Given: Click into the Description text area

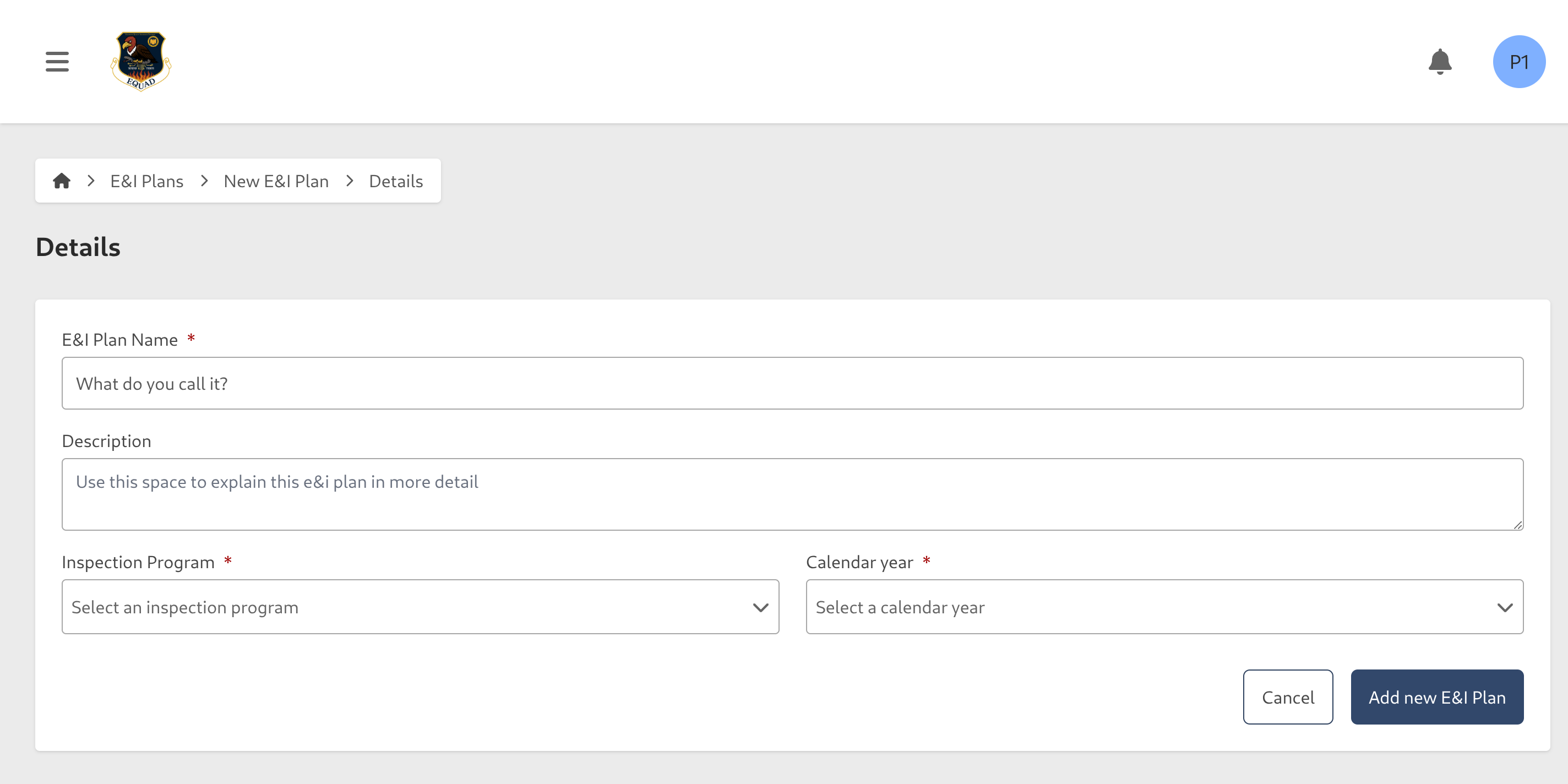Looking at the screenshot, I should [792, 494].
